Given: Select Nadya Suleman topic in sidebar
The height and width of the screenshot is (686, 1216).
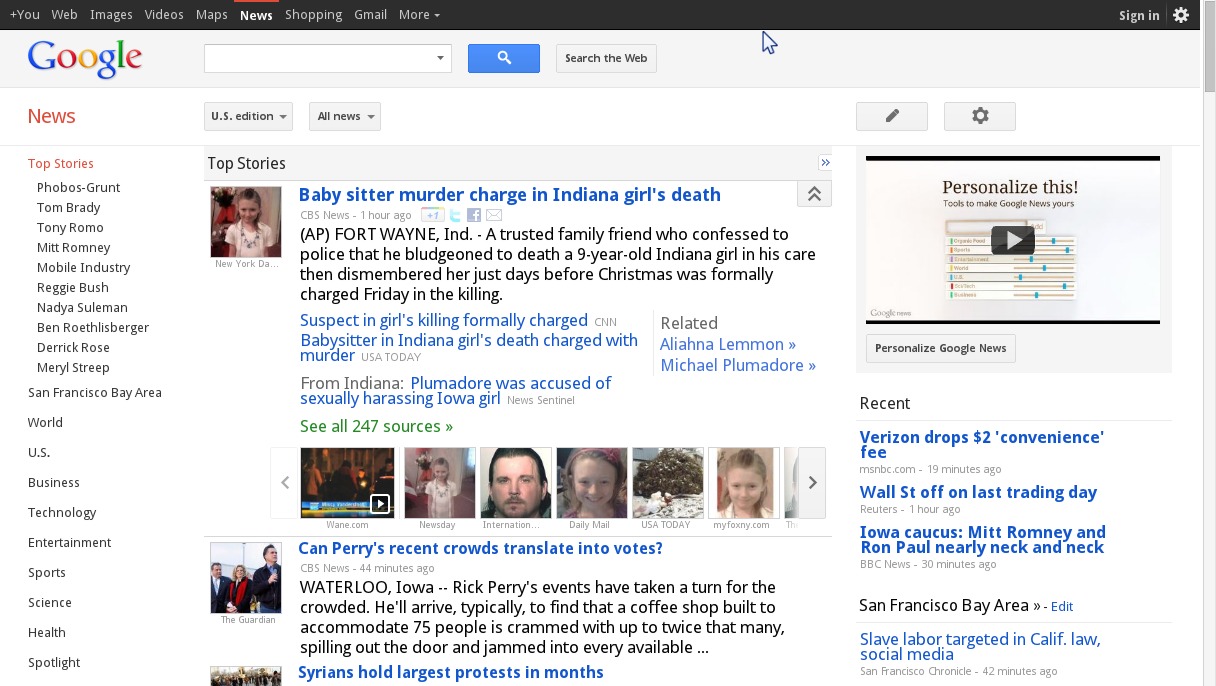Looking at the screenshot, I should 82,308.
